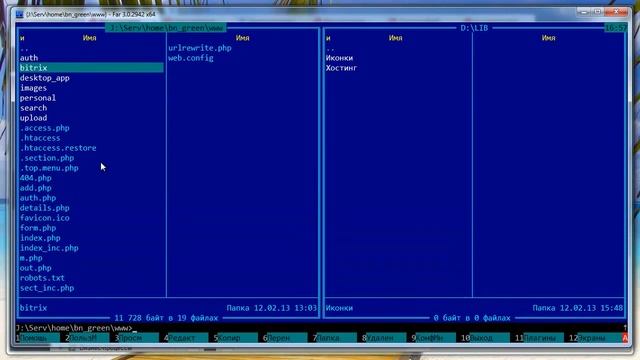Click the F5 Копир key bar button
Image resolution: width=640 pixels, height=360 pixels.
pyautogui.click(x=236, y=338)
